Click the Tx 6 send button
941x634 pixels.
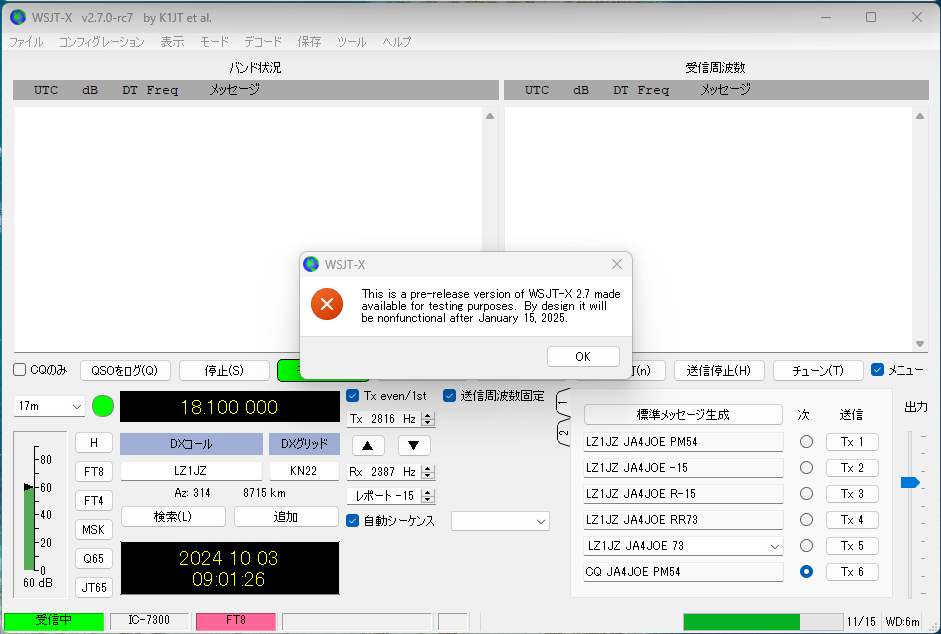[852, 572]
